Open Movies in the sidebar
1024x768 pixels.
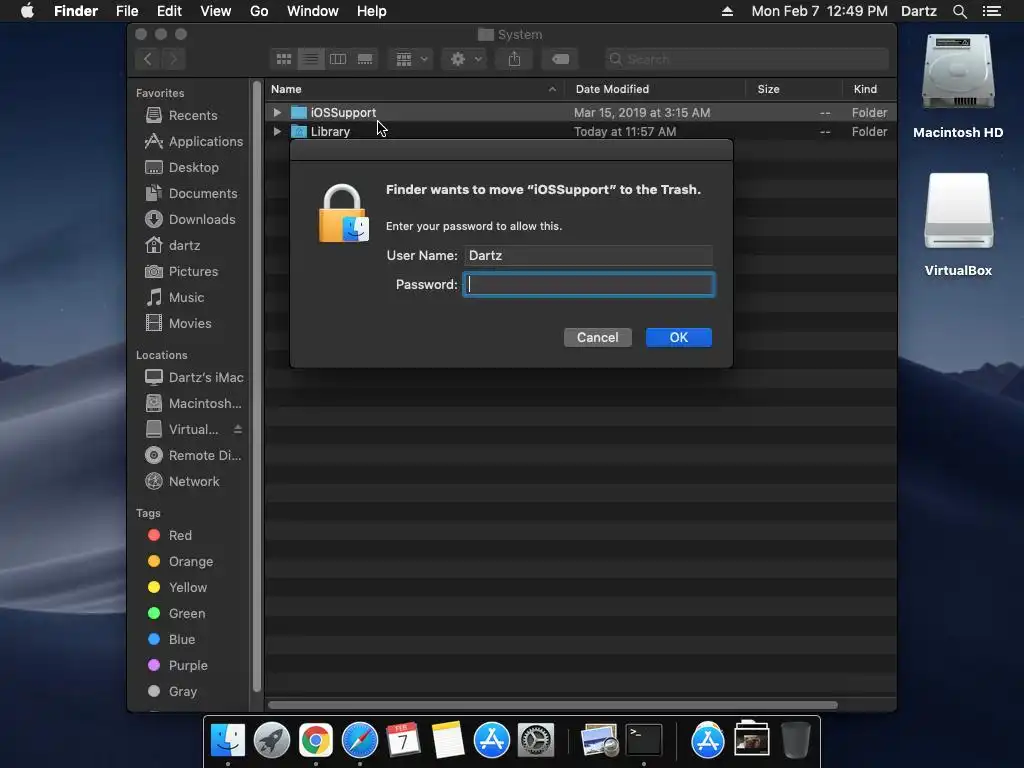point(178,324)
